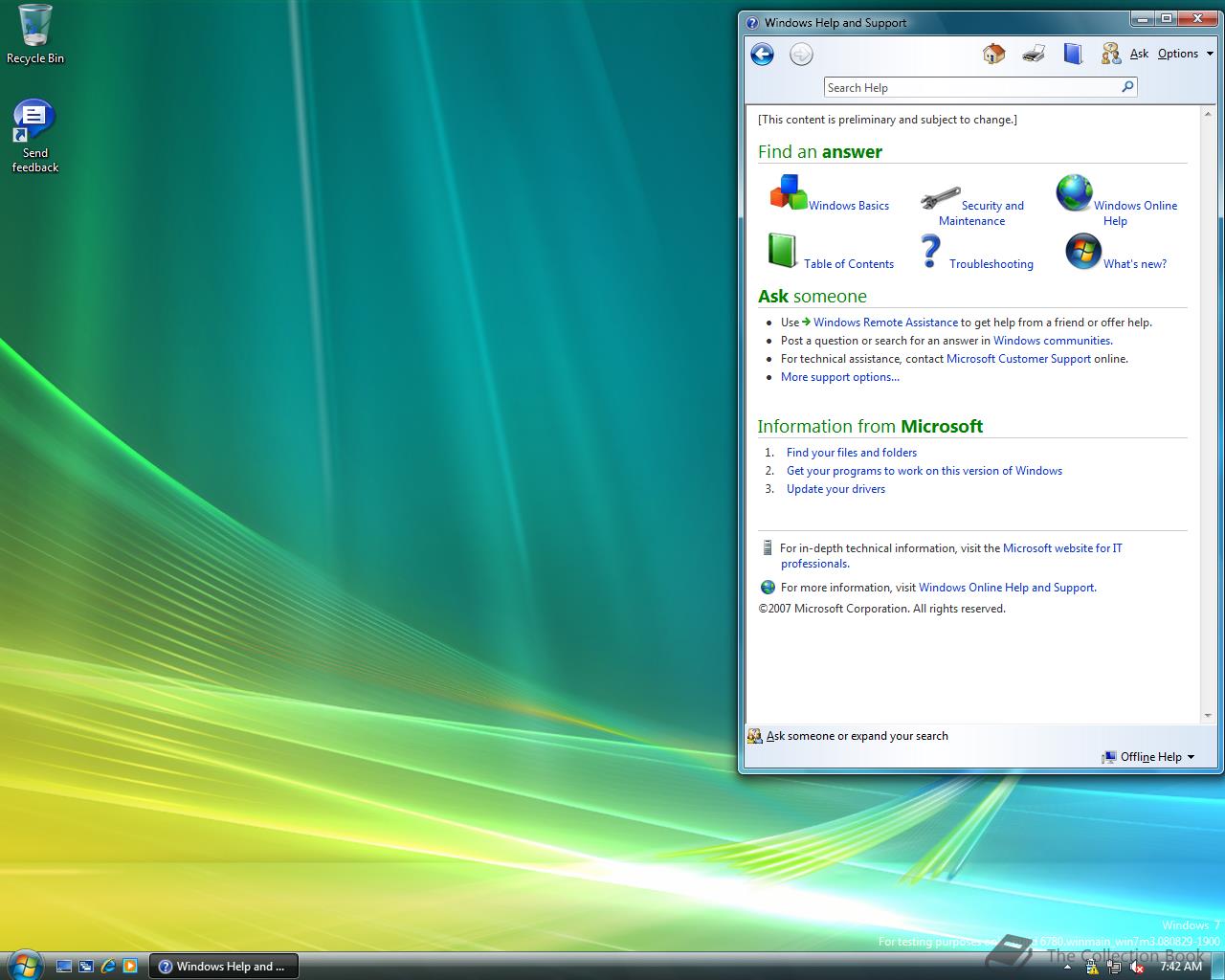Click the Security and Maintenance wrench icon
1225x980 pixels.
click(940, 198)
